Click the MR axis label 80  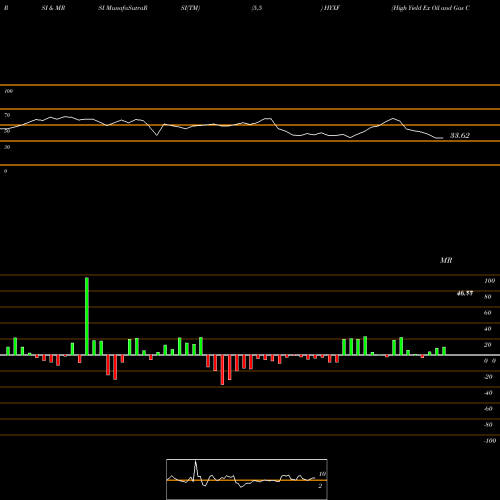coord(488,297)
